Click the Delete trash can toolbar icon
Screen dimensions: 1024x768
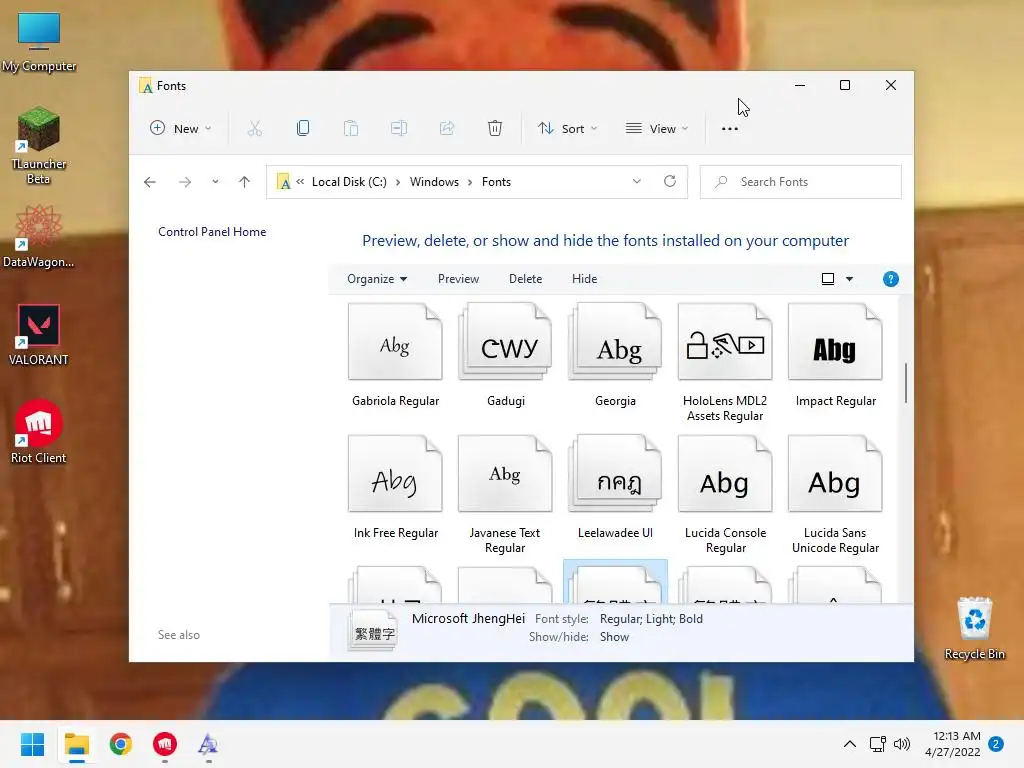pos(495,129)
